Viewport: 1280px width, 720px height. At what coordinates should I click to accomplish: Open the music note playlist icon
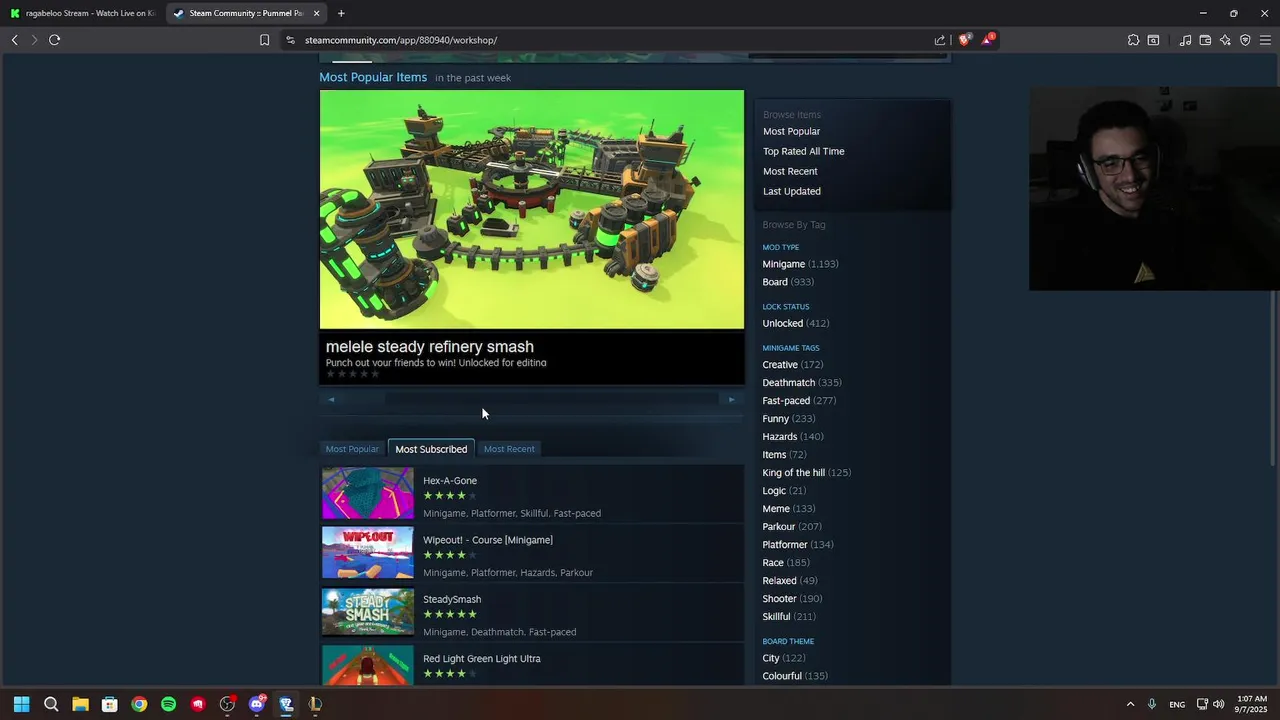[1185, 40]
